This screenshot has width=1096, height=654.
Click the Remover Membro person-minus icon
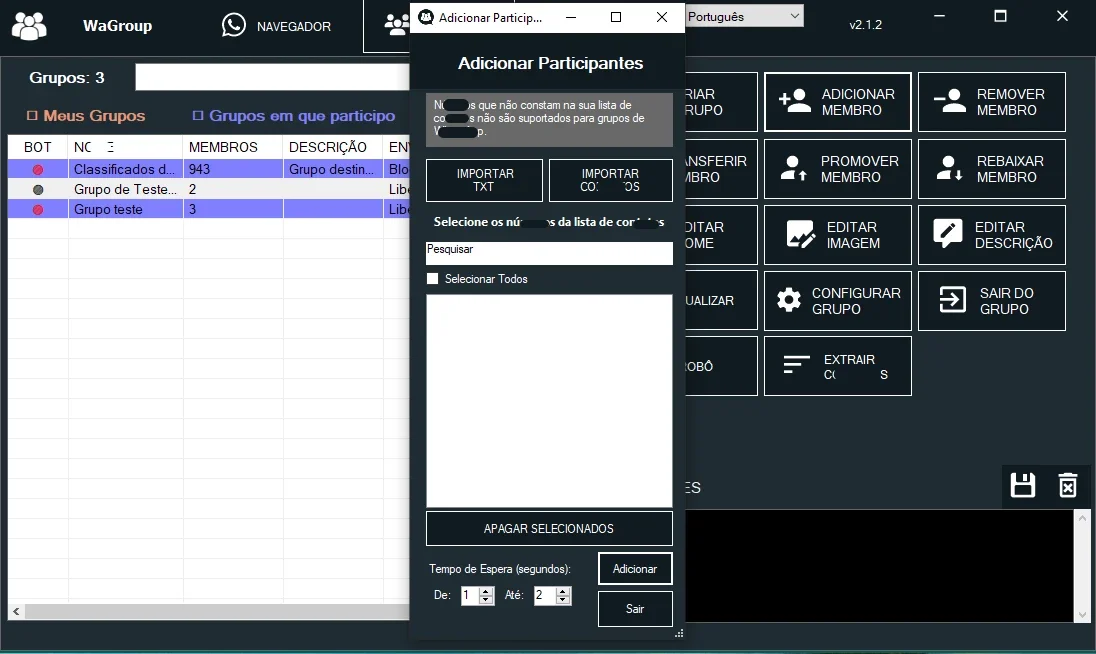click(x=950, y=101)
